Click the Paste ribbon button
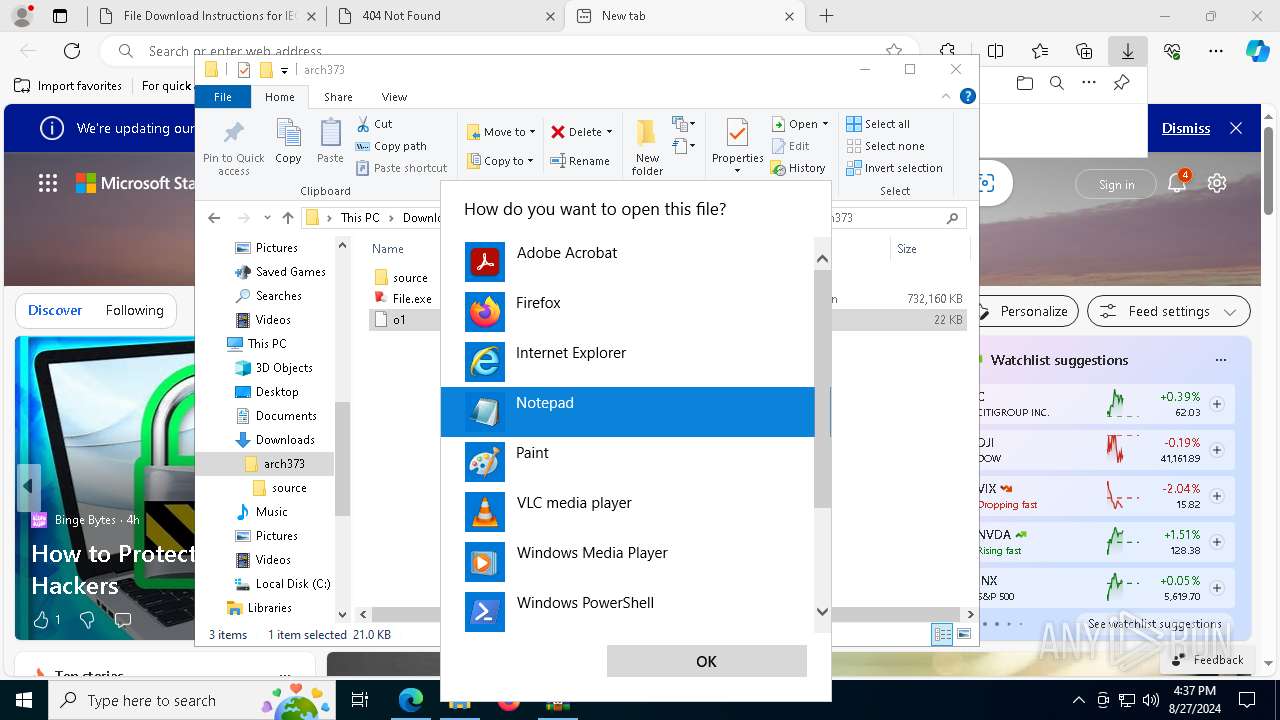The image size is (1280, 720). click(330, 141)
